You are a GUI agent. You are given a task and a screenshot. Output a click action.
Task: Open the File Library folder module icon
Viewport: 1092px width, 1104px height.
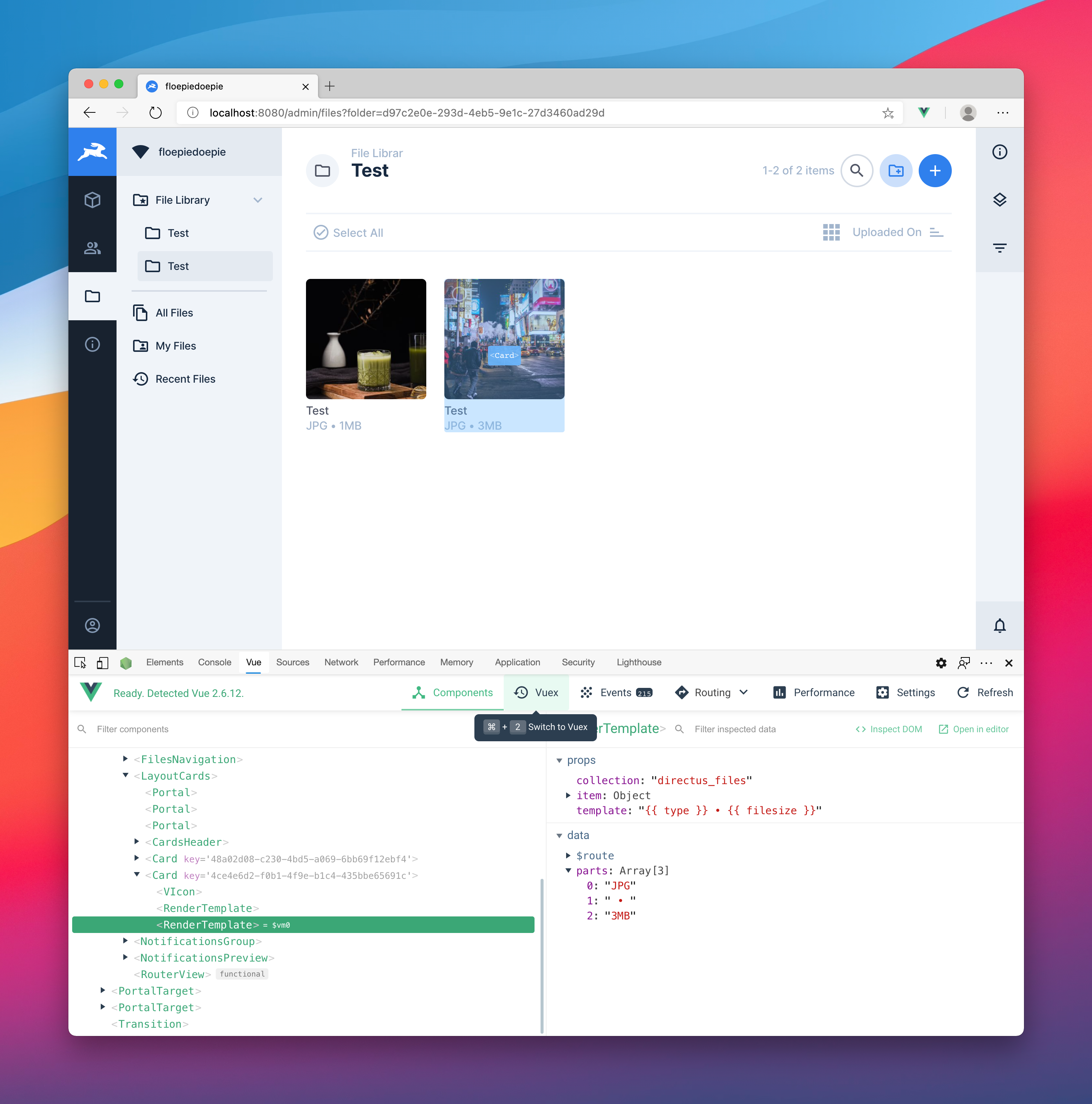click(x=92, y=296)
